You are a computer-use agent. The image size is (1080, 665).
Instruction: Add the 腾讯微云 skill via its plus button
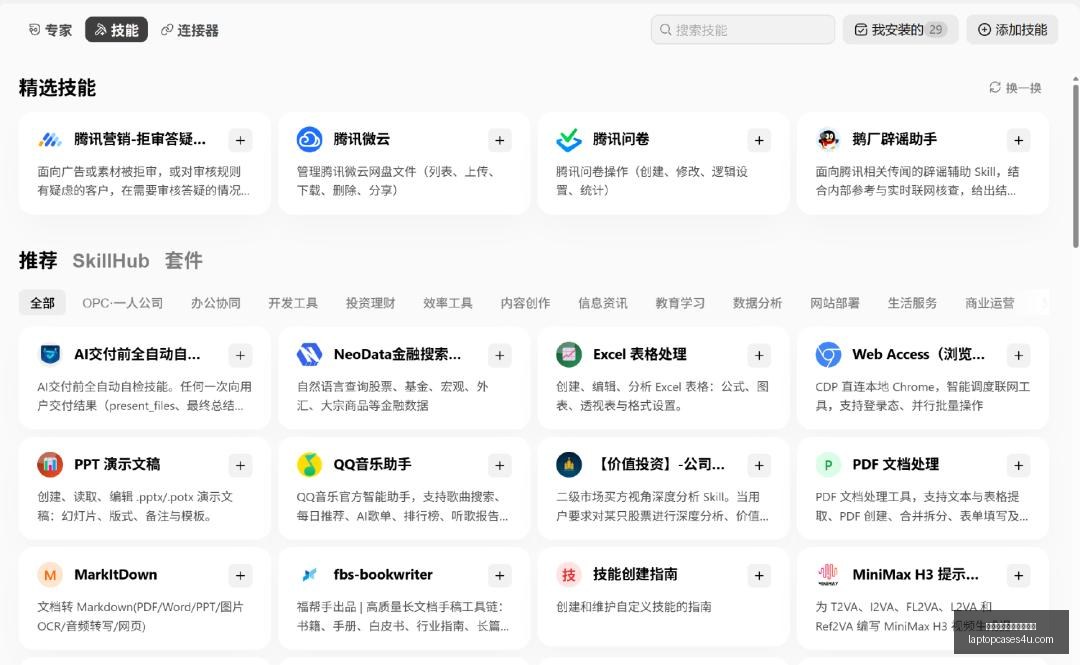499,141
